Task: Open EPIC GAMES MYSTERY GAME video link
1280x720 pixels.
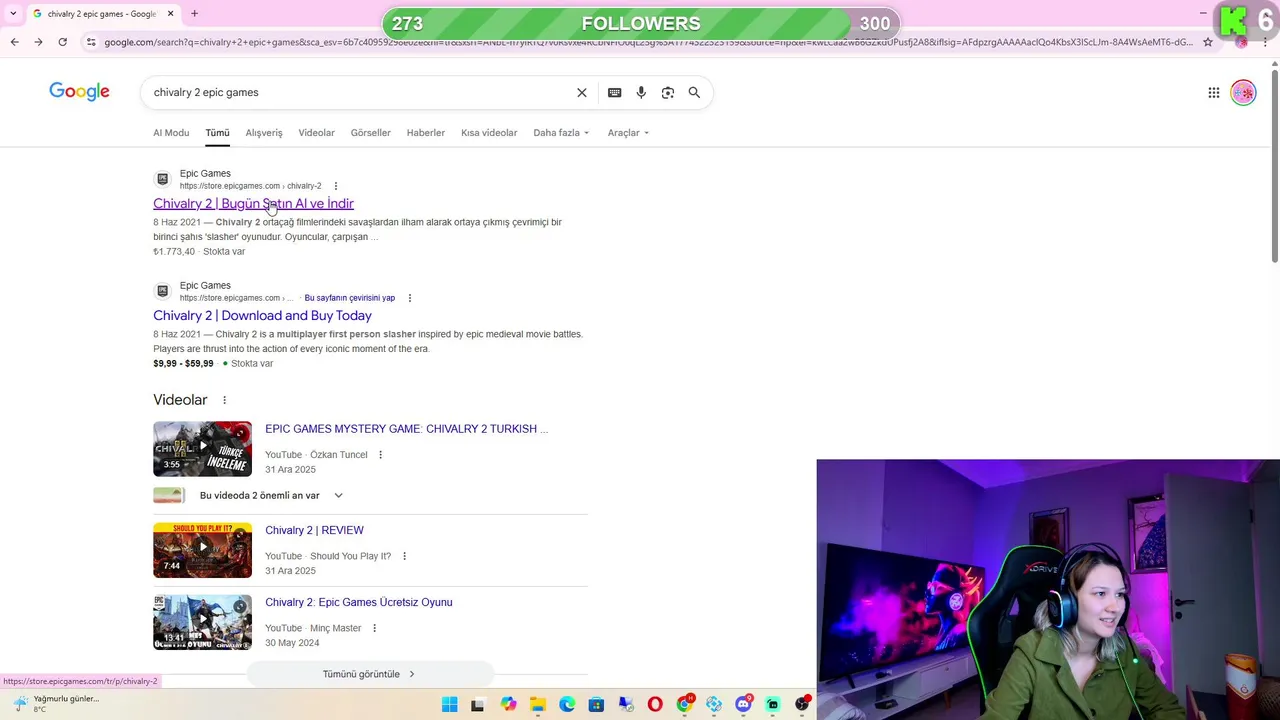Action: (x=406, y=429)
